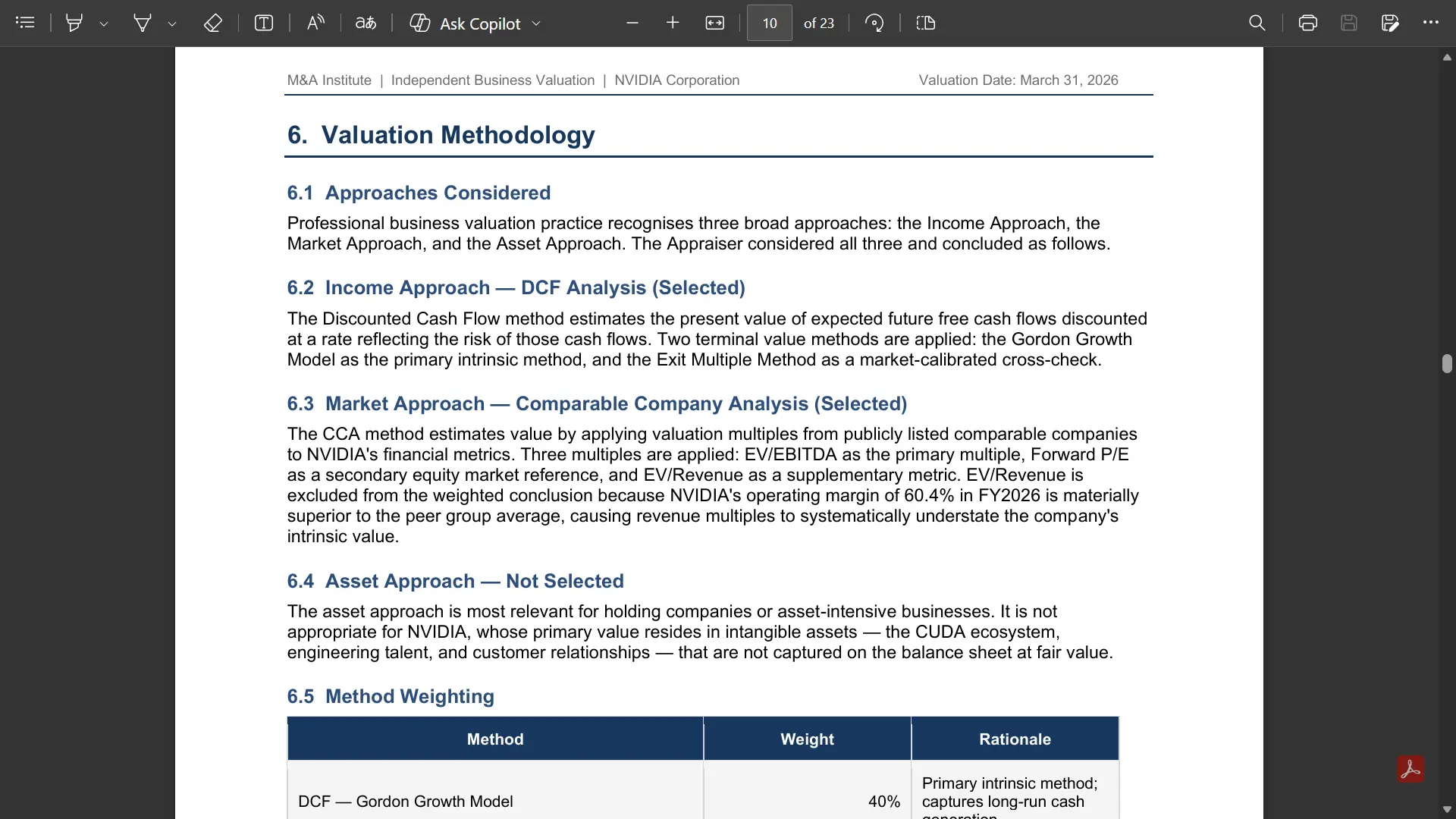Open Find in document search
The image size is (1456, 819).
(x=1257, y=23)
